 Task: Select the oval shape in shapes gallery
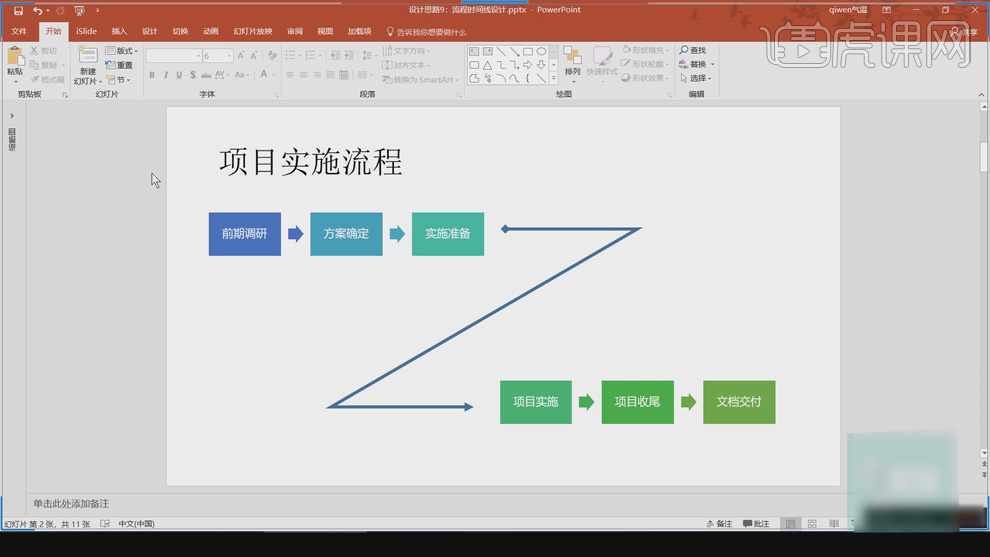point(541,51)
